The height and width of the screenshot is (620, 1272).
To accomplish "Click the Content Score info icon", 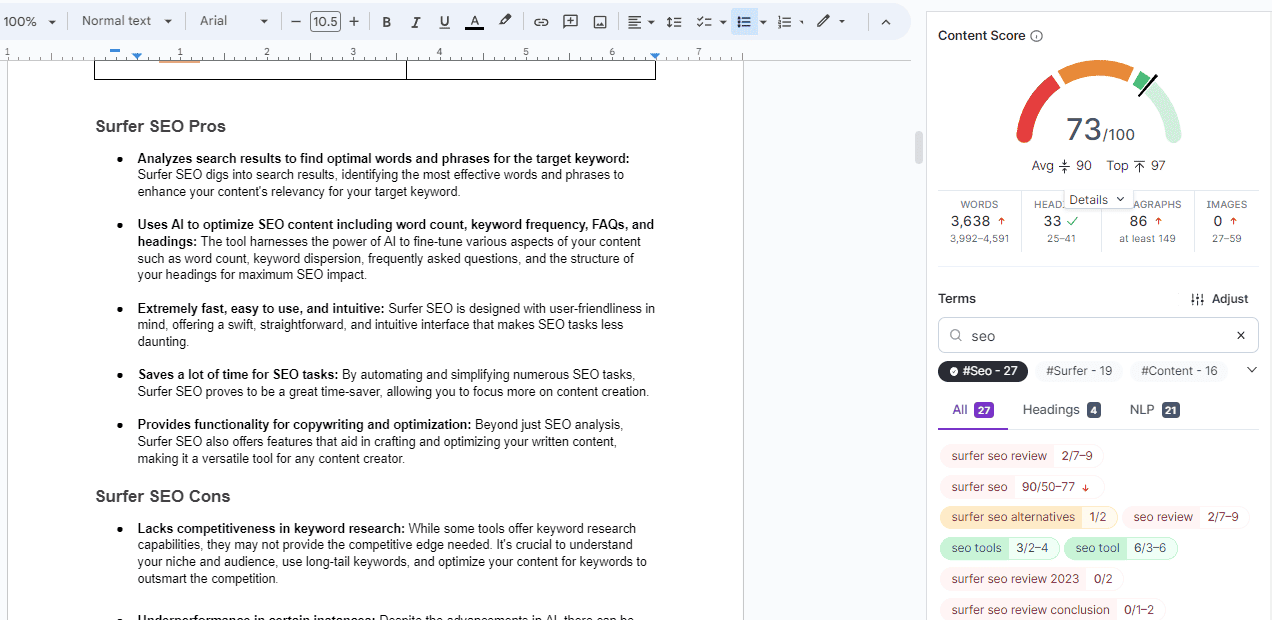I will (1037, 35).
